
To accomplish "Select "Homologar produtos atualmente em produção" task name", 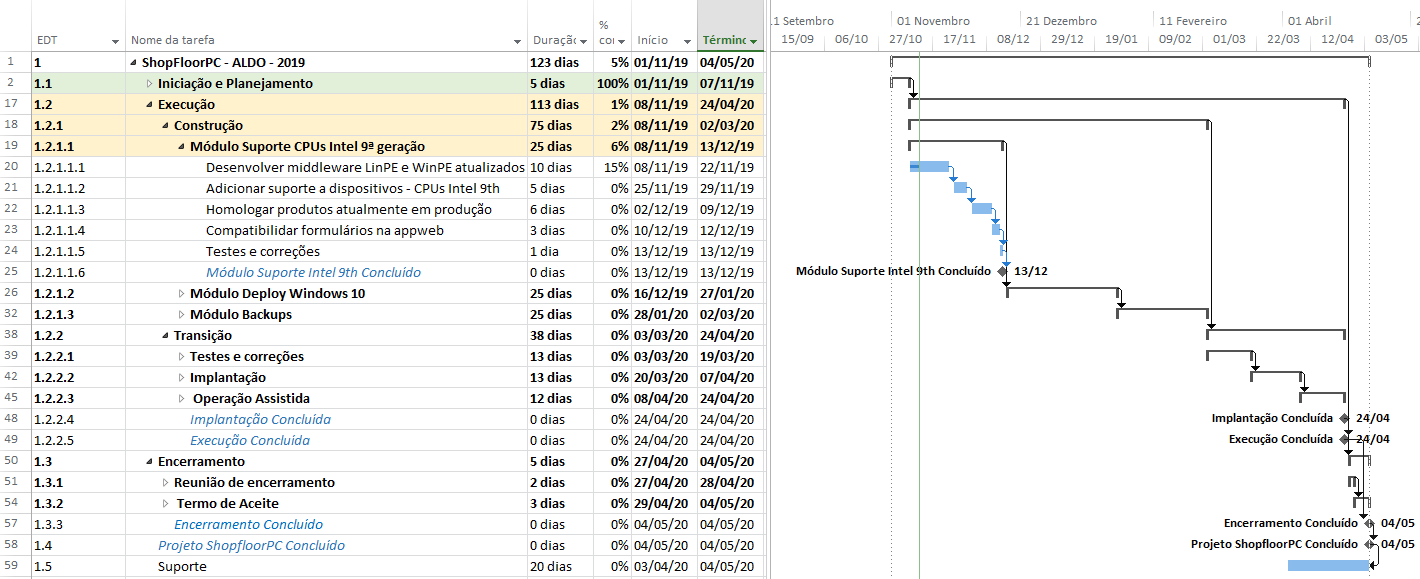I will pyautogui.click(x=349, y=210).
